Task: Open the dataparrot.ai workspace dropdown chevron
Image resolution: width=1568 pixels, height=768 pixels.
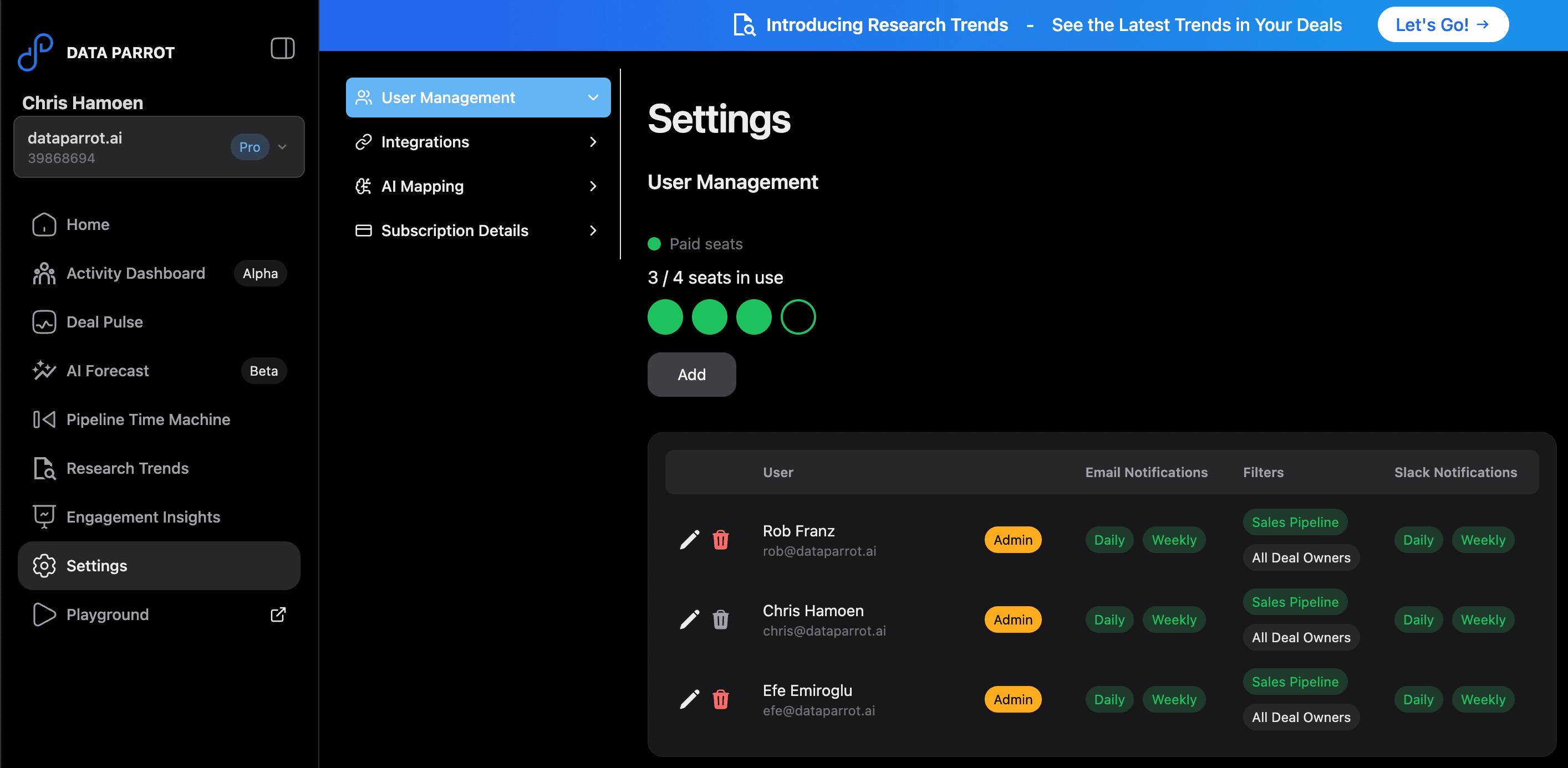Action: (x=282, y=147)
